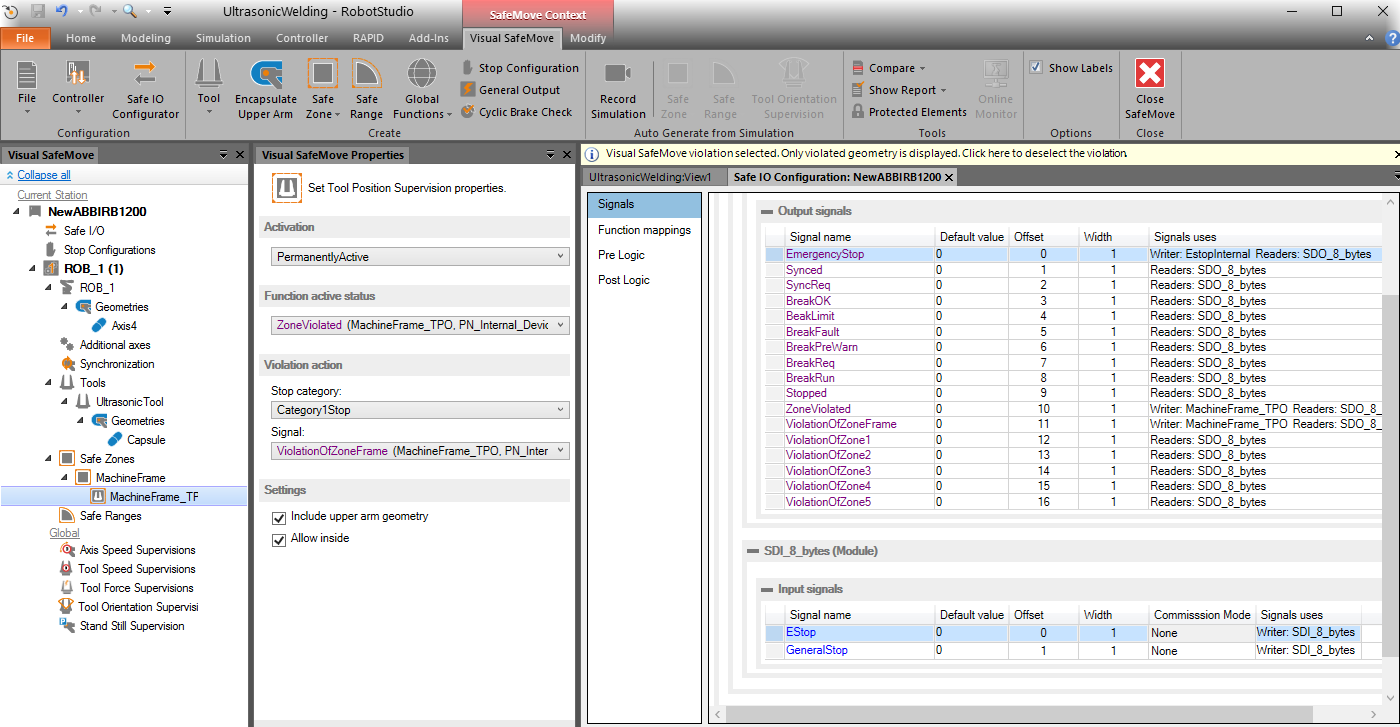Image resolution: width=1400 pixels, height=727 pixels.
Task: Open the Modify ribbon tab
Action: [x=588, y=38]
